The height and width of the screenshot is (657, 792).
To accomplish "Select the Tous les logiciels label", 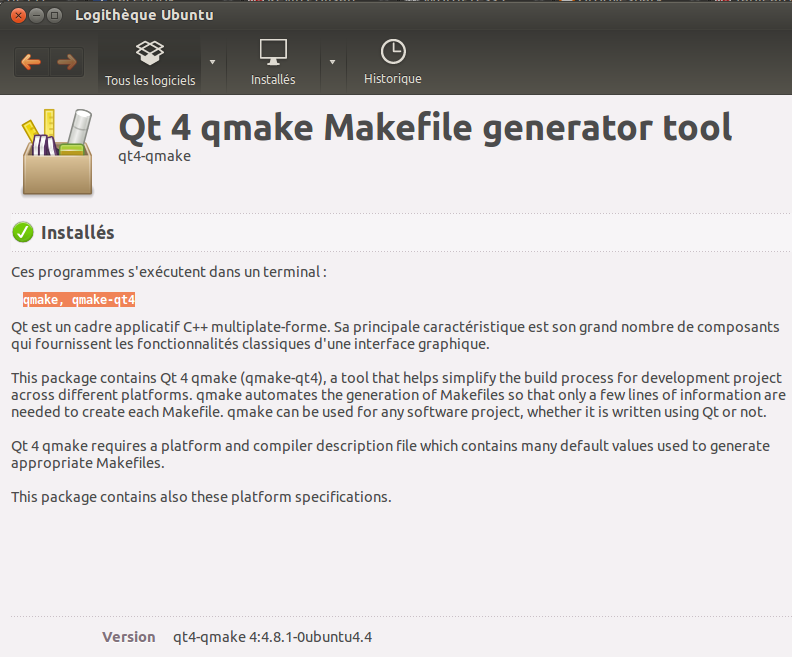I will click(x=150, y=80).
